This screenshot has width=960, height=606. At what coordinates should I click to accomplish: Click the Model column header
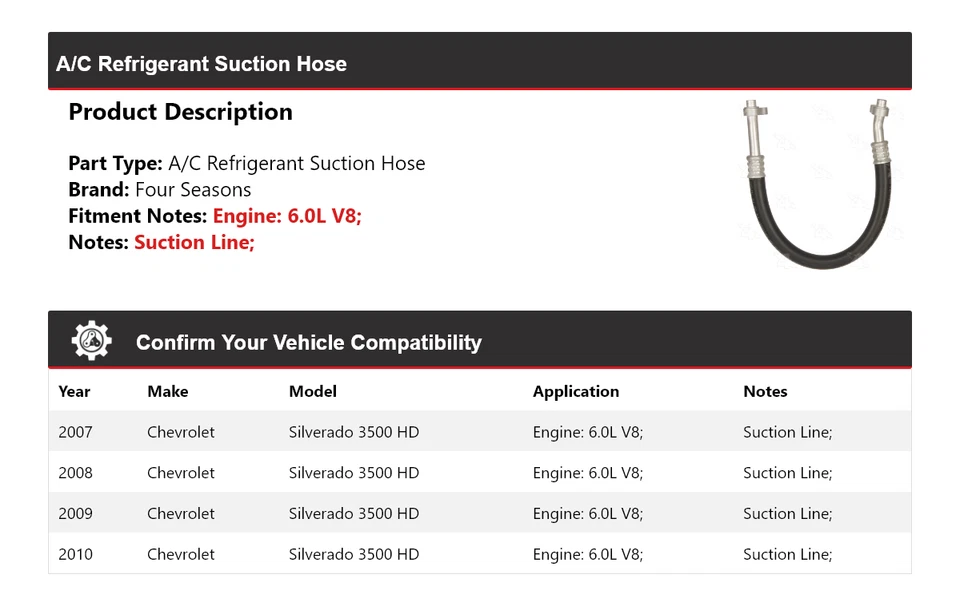coord(312,392)
